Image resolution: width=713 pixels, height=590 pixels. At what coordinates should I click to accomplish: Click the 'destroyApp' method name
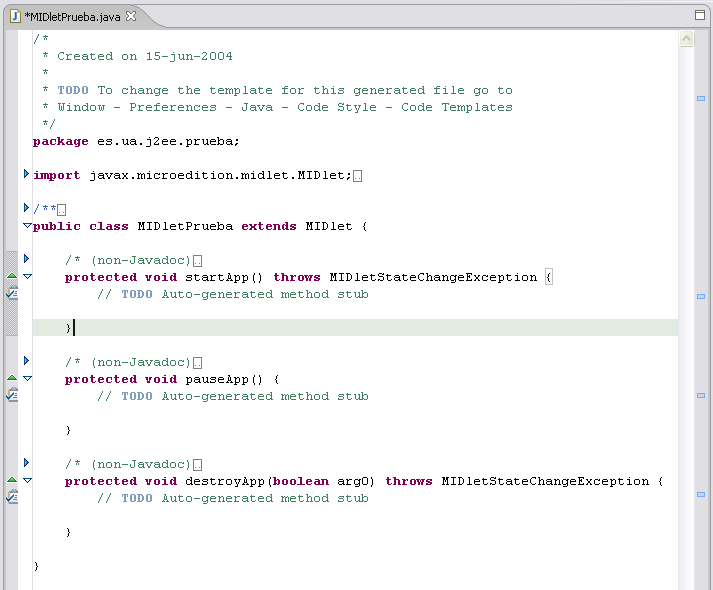pyautogui.click(x=225, y=481)
